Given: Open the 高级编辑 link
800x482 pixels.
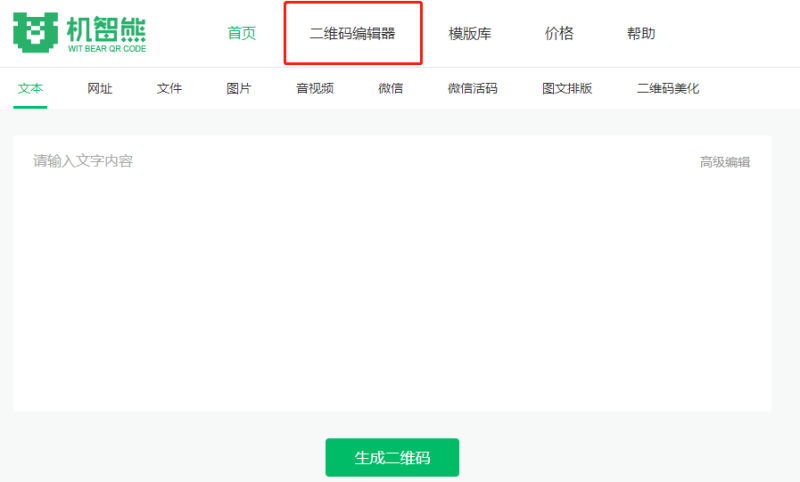Looking at the screenshot, I should tap(724, 162).
